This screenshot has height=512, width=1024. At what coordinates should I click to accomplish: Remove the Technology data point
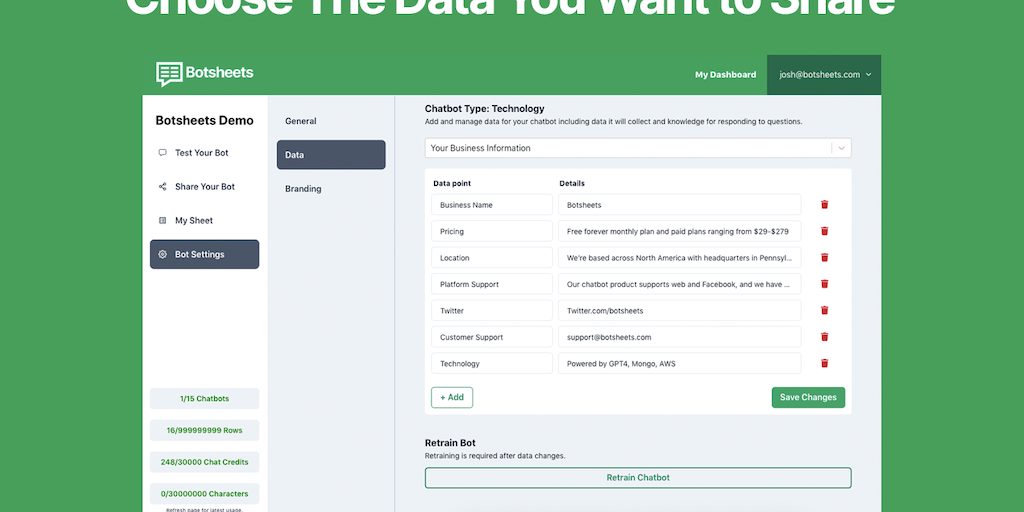824,363
